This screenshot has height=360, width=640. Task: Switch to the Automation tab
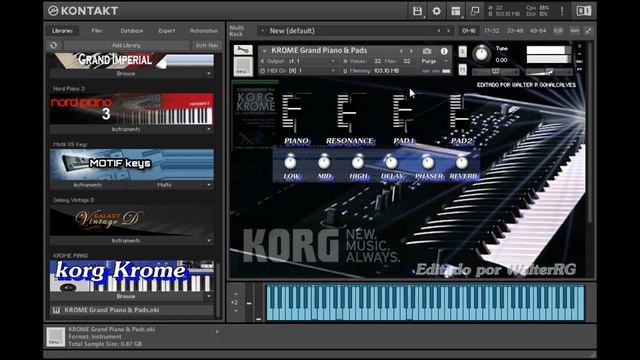click(x=204, y=31)
